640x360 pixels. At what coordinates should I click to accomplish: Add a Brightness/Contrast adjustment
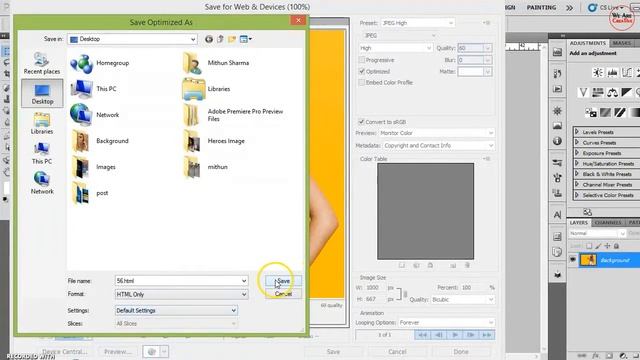point(598,73)
